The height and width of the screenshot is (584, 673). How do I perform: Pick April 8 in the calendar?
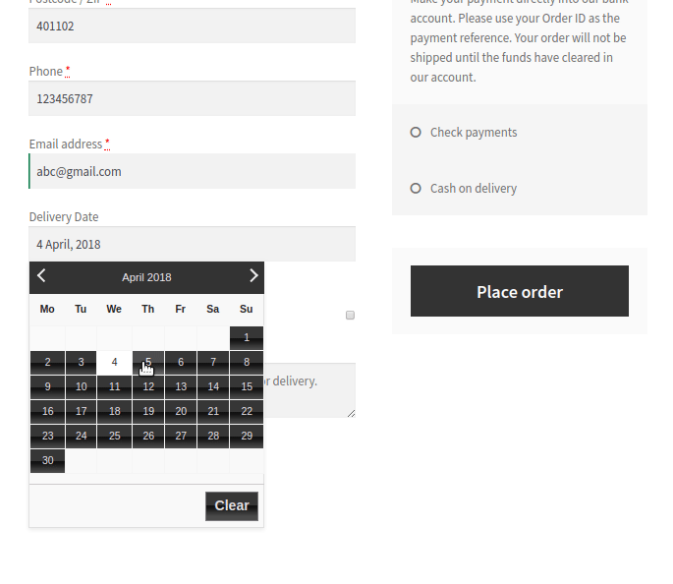(x=246, y=363)
